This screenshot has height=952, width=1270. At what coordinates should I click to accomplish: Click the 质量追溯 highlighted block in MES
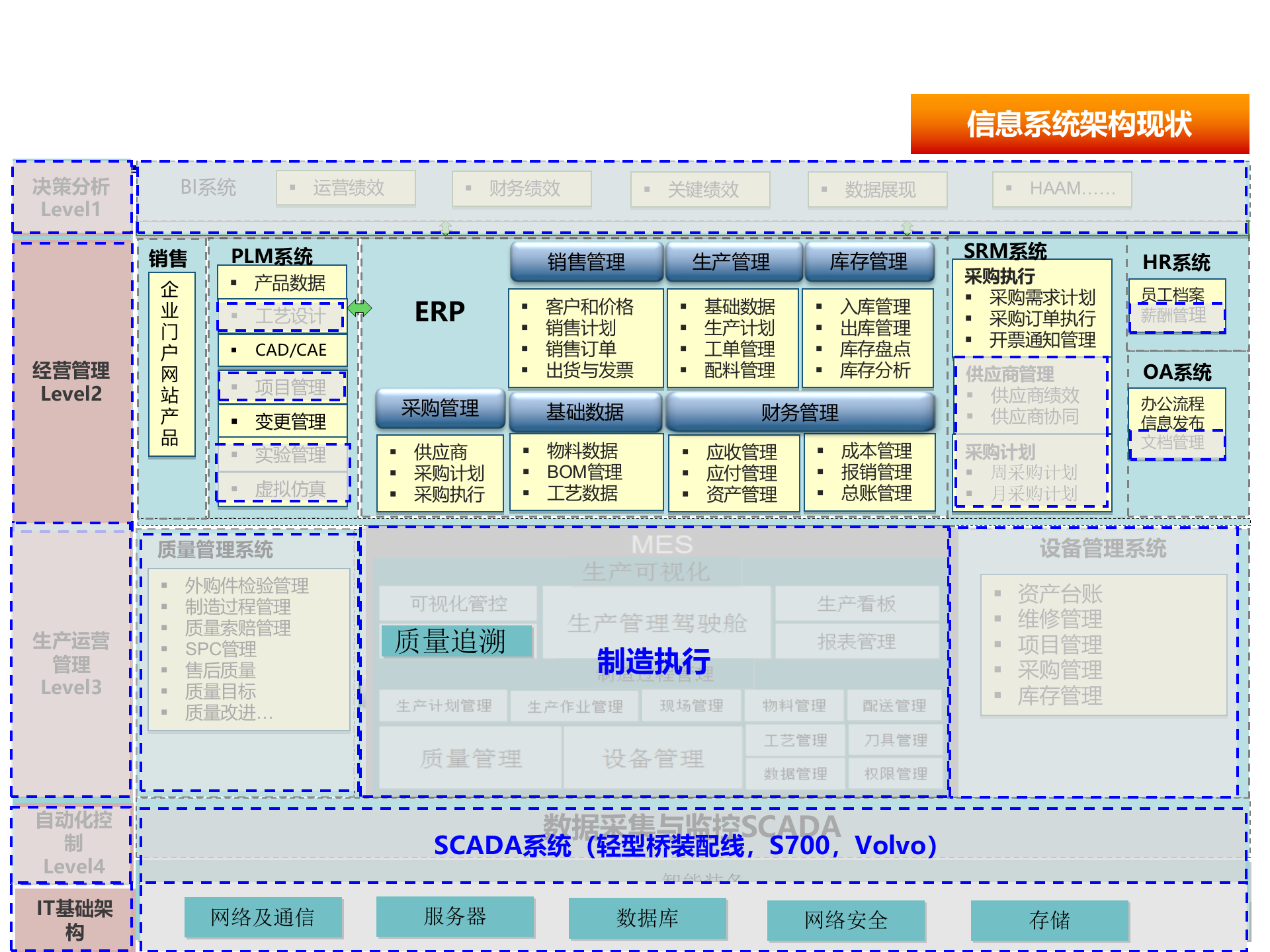coord(456,641)
